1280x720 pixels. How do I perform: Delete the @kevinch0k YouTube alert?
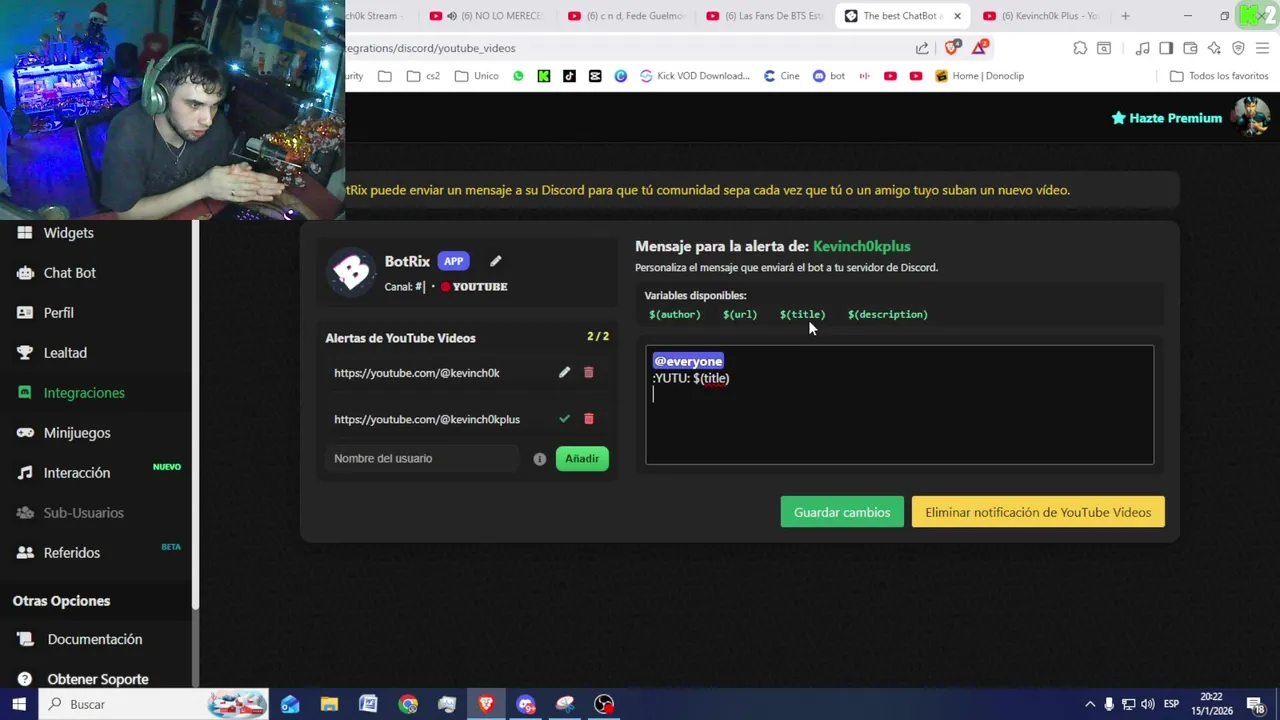tap(588, 372)
